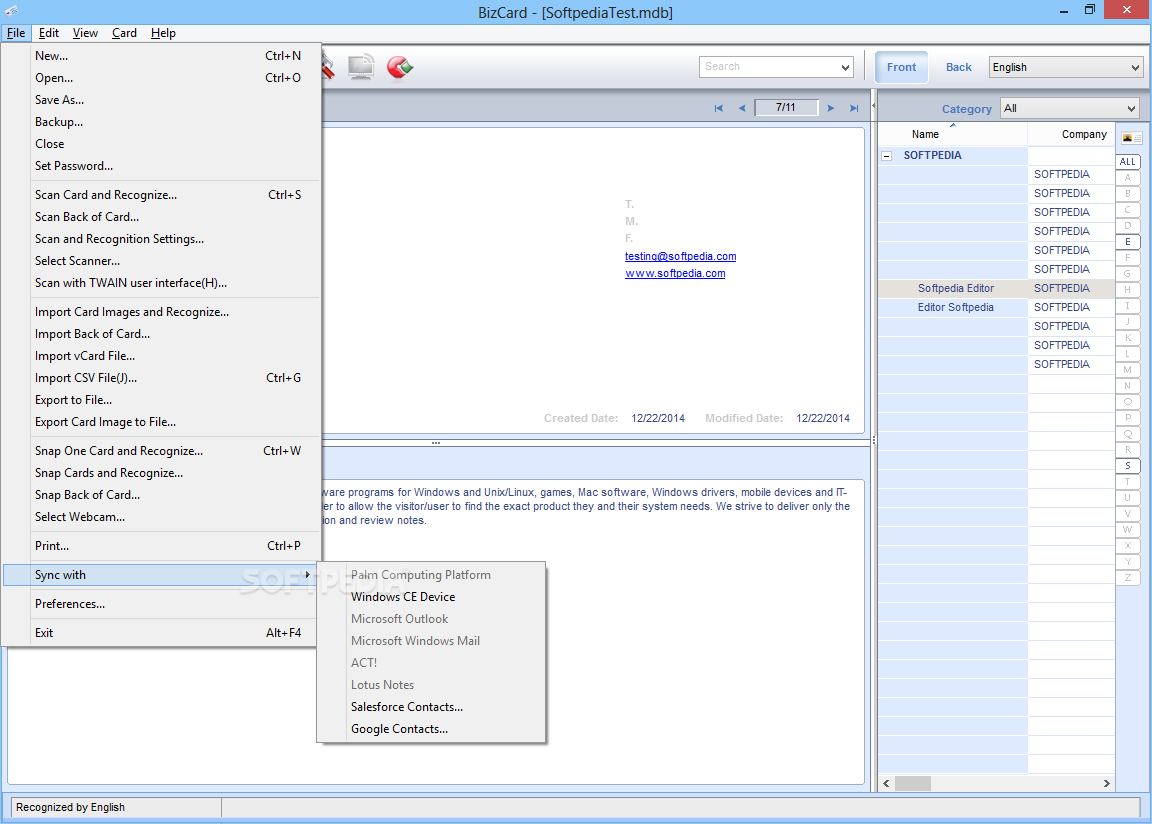Open the Search dropdown arrow

pos(846,67)
